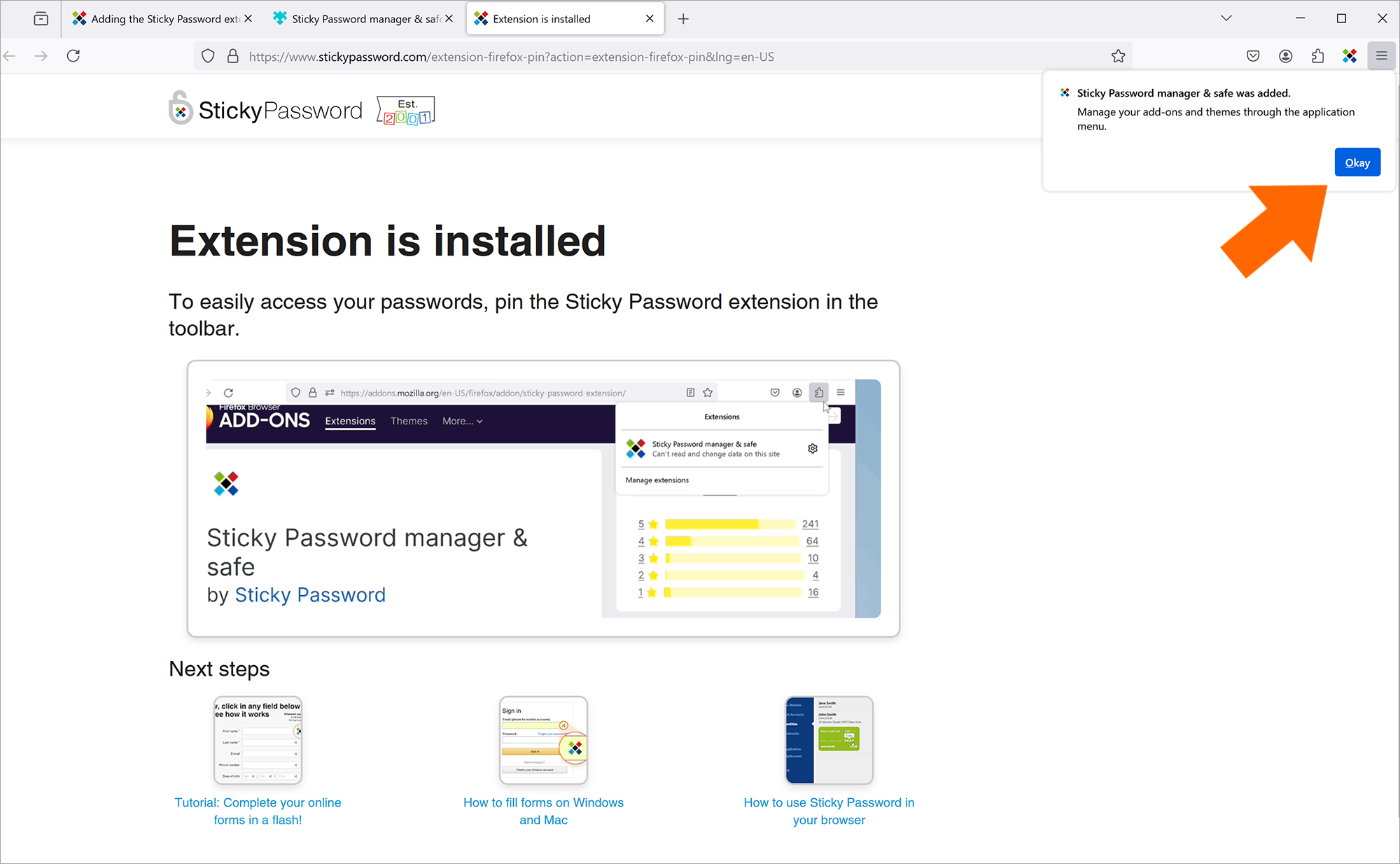Screen dimensions: 1400x864
Task: Click the StickyPassword logo
Action: 265,110
